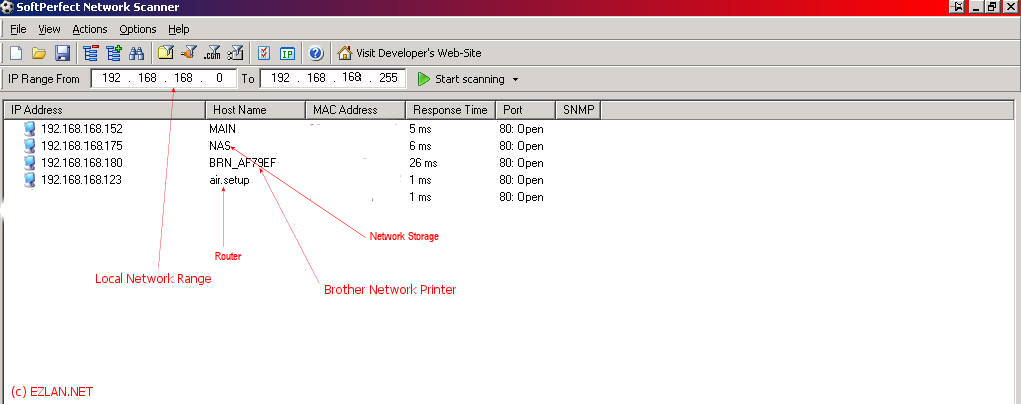Click the IP Range To address field

point(333,78)
